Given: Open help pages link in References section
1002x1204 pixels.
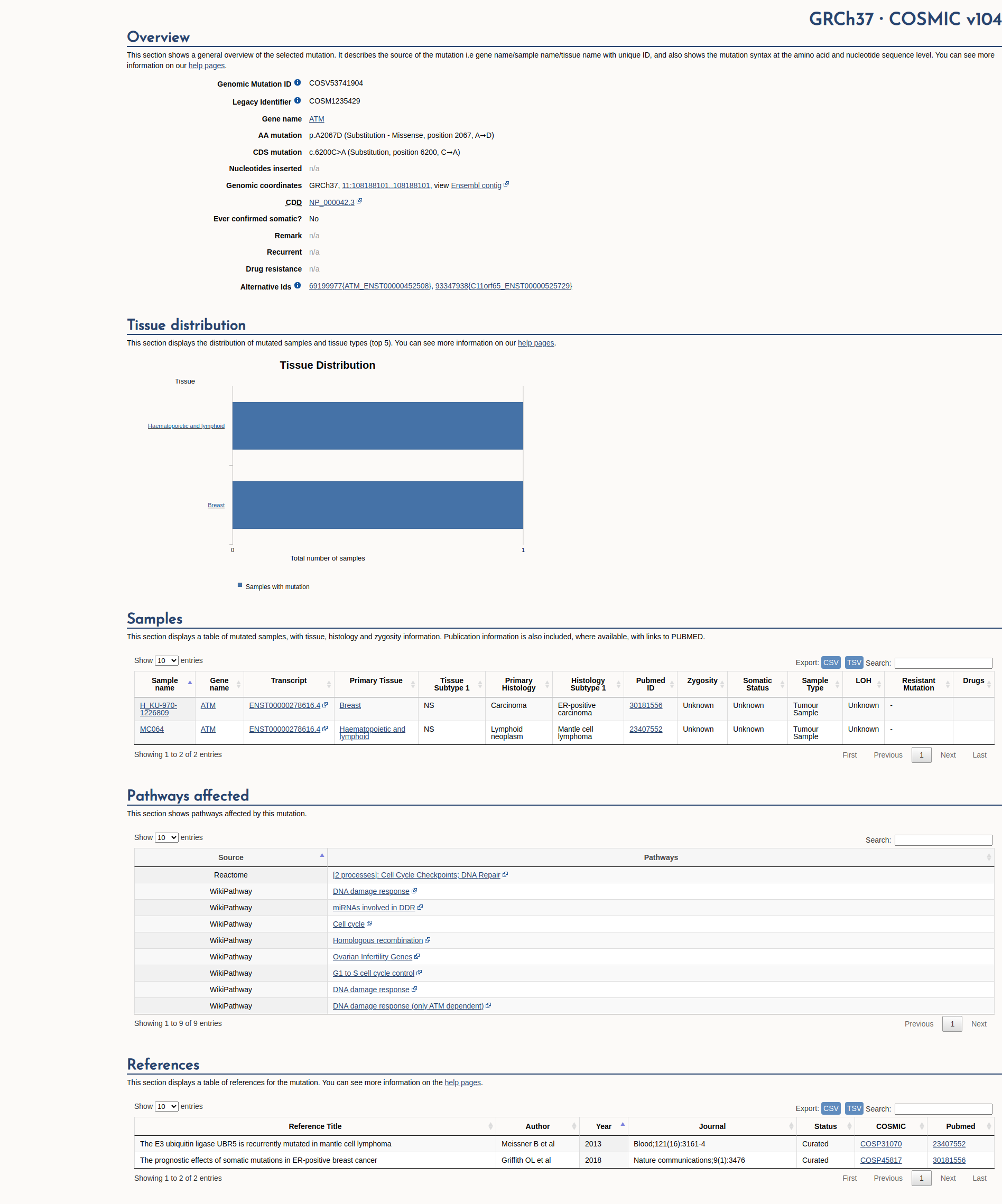Looking at the screenshot, I should [463, 1082].
